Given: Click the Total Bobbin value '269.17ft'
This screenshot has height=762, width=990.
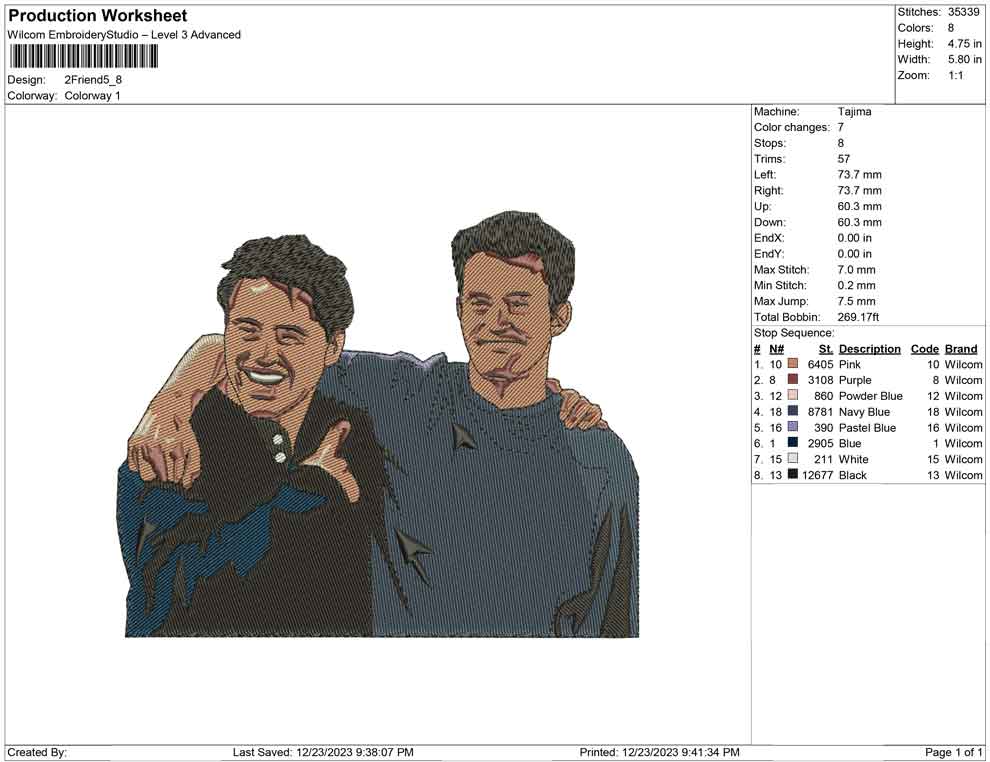Looking at the screenshot, I should coord(858,317).
